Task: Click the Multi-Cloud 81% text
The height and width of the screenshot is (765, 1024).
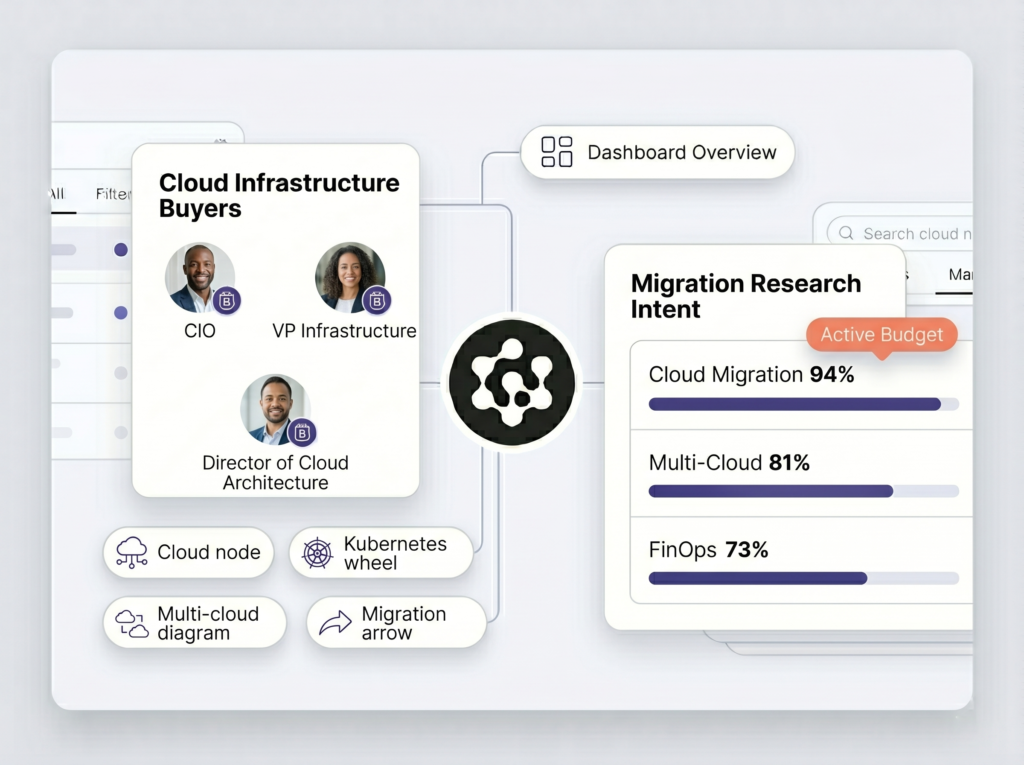Action: (x=729, y=463)
